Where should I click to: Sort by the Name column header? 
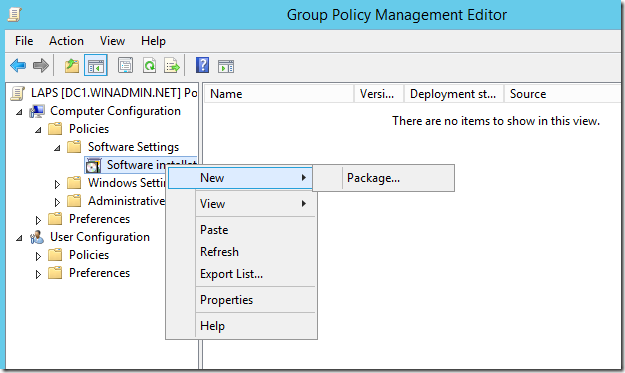279,94
